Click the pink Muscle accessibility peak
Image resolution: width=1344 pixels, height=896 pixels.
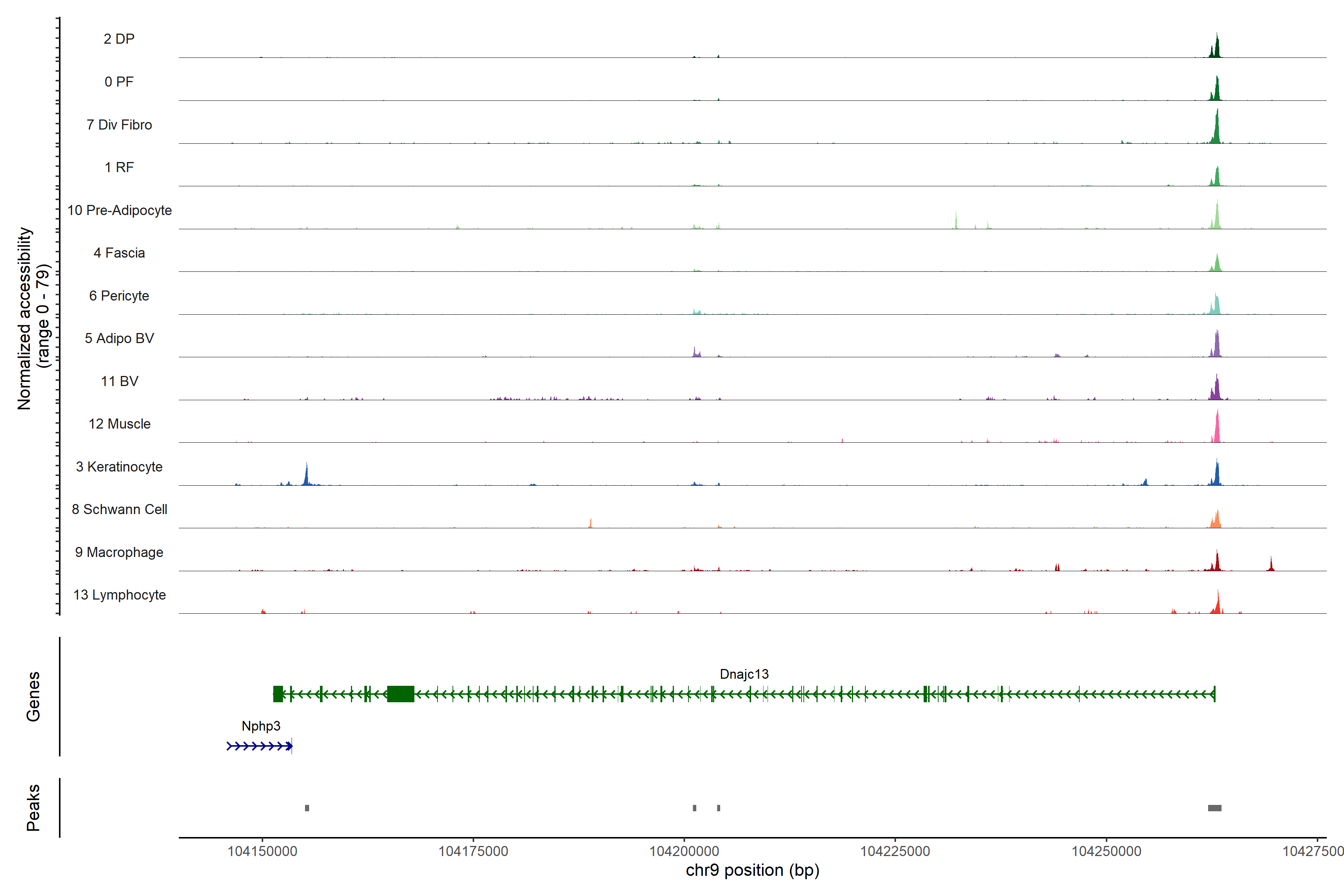click(x=1217, y=430)
